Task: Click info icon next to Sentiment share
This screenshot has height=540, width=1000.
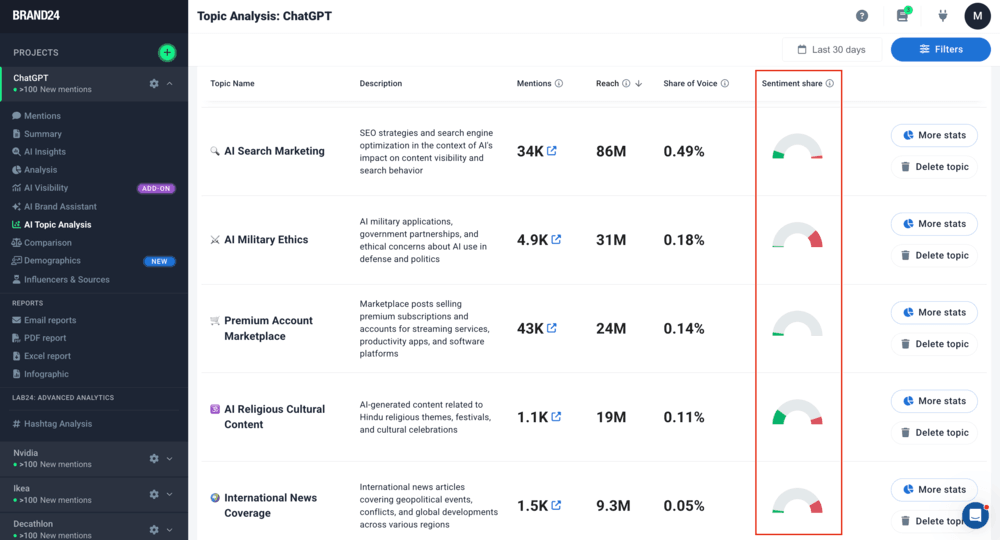Action: pyautogui.click(x=829, y=84)
